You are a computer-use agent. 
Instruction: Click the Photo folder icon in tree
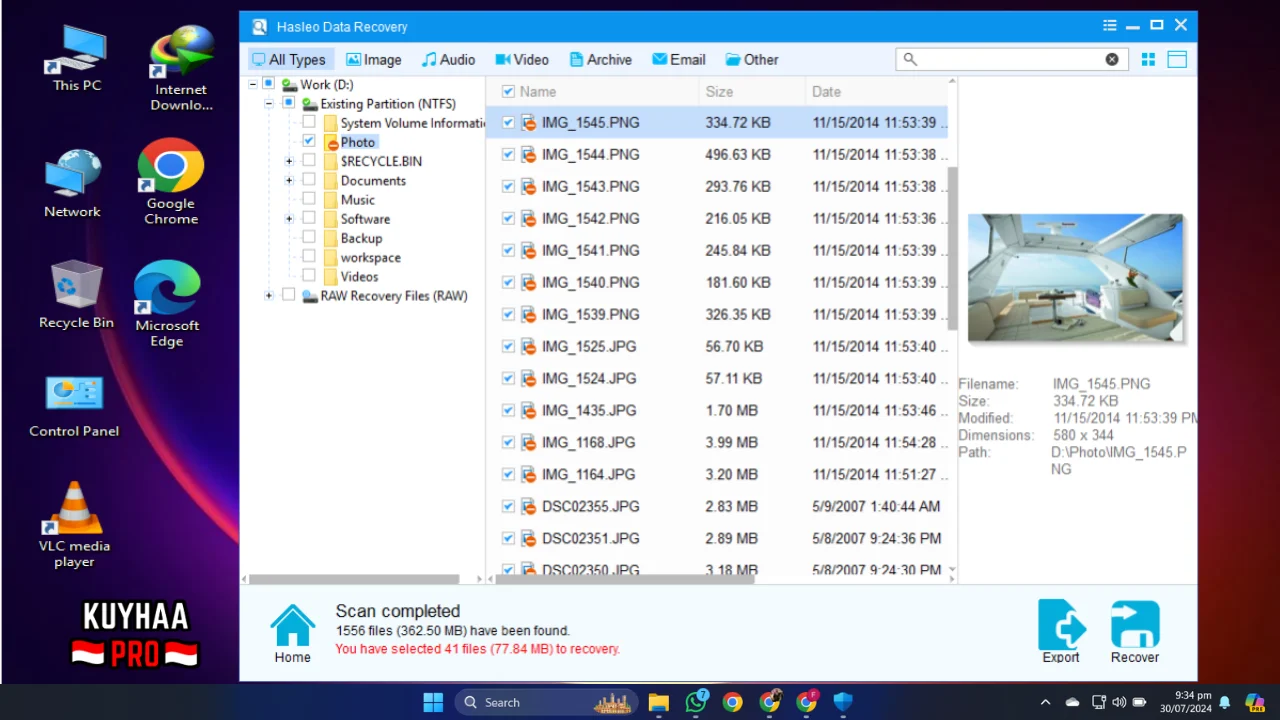coord(331,142)
